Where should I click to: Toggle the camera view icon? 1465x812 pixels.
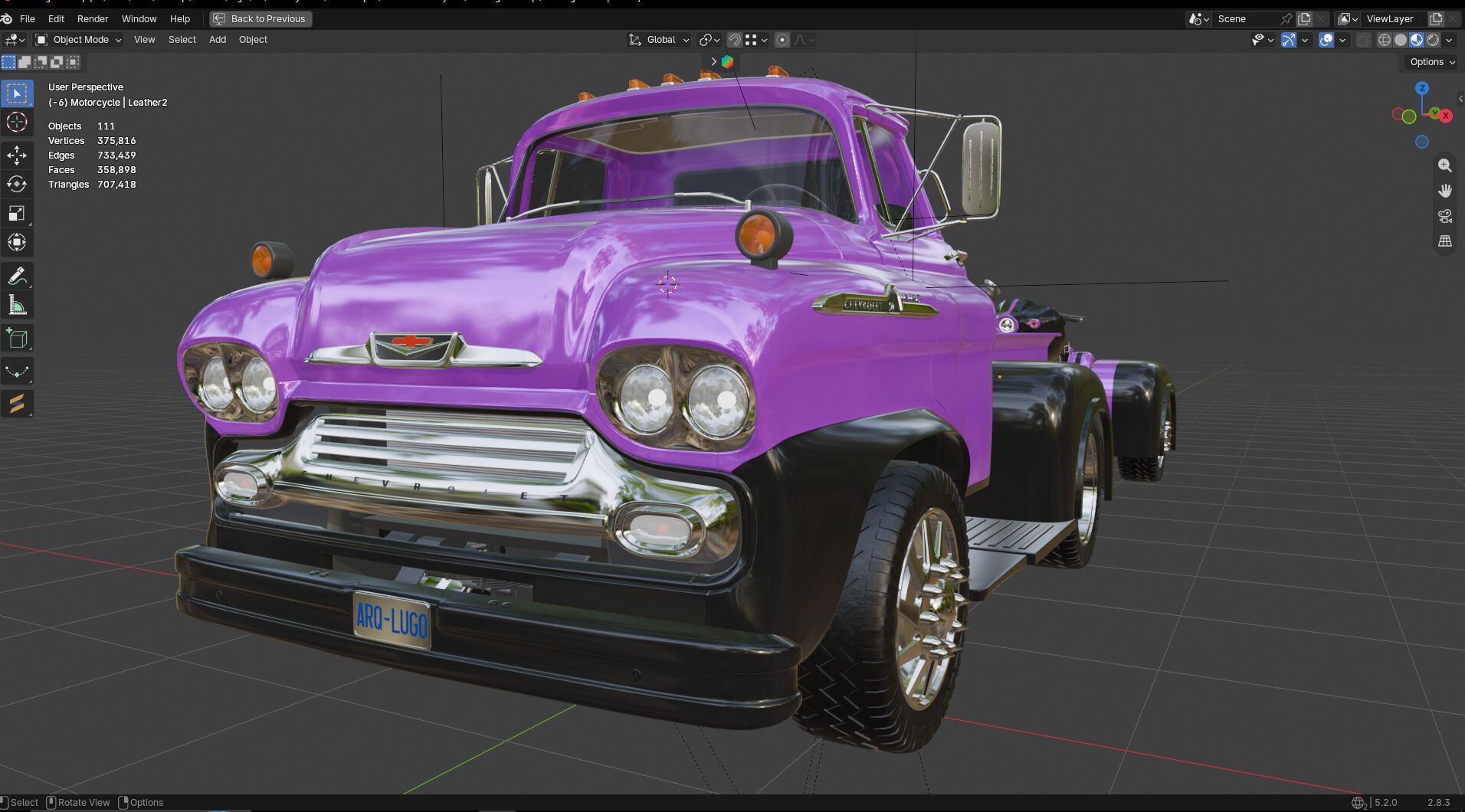tap(1445, 216)
